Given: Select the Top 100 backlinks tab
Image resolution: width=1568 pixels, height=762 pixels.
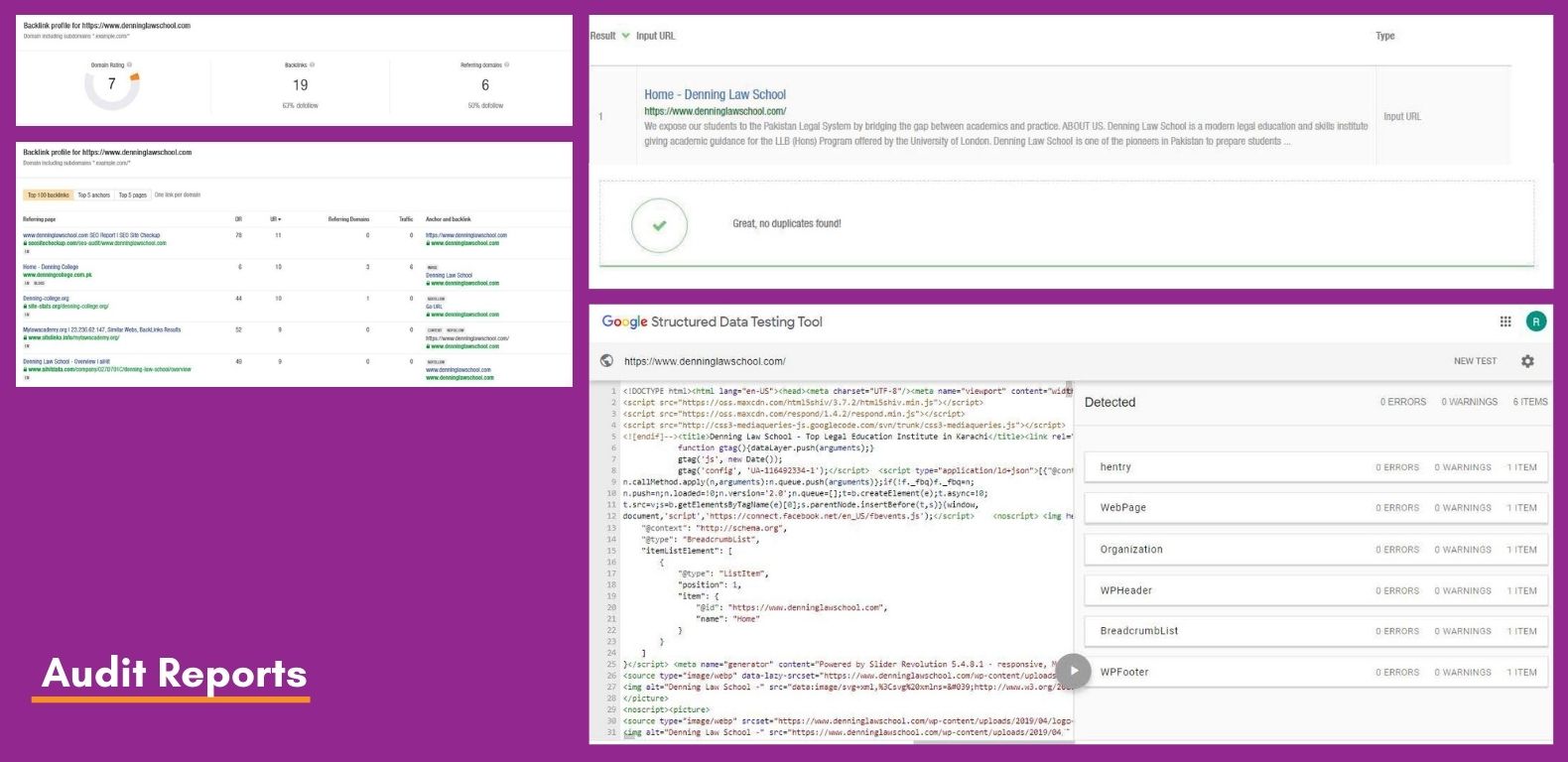Looking at the screenshot, I should 49,195.
